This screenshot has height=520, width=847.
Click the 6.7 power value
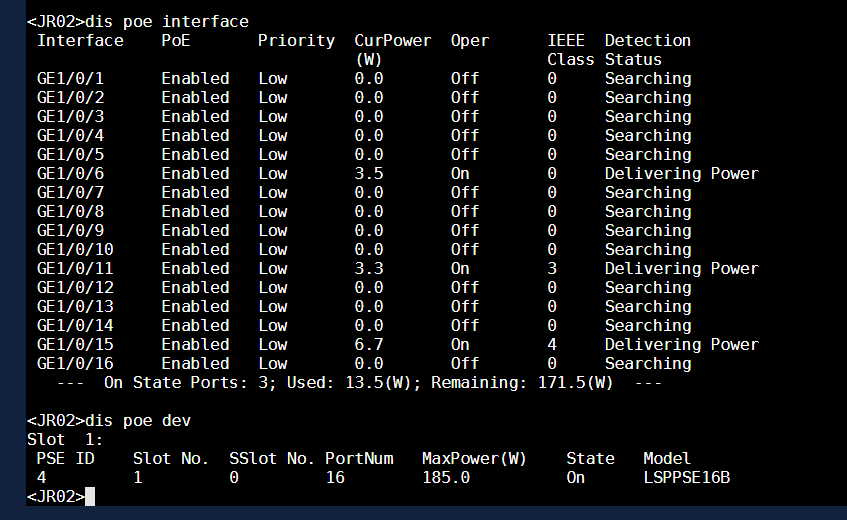[369, 345]
